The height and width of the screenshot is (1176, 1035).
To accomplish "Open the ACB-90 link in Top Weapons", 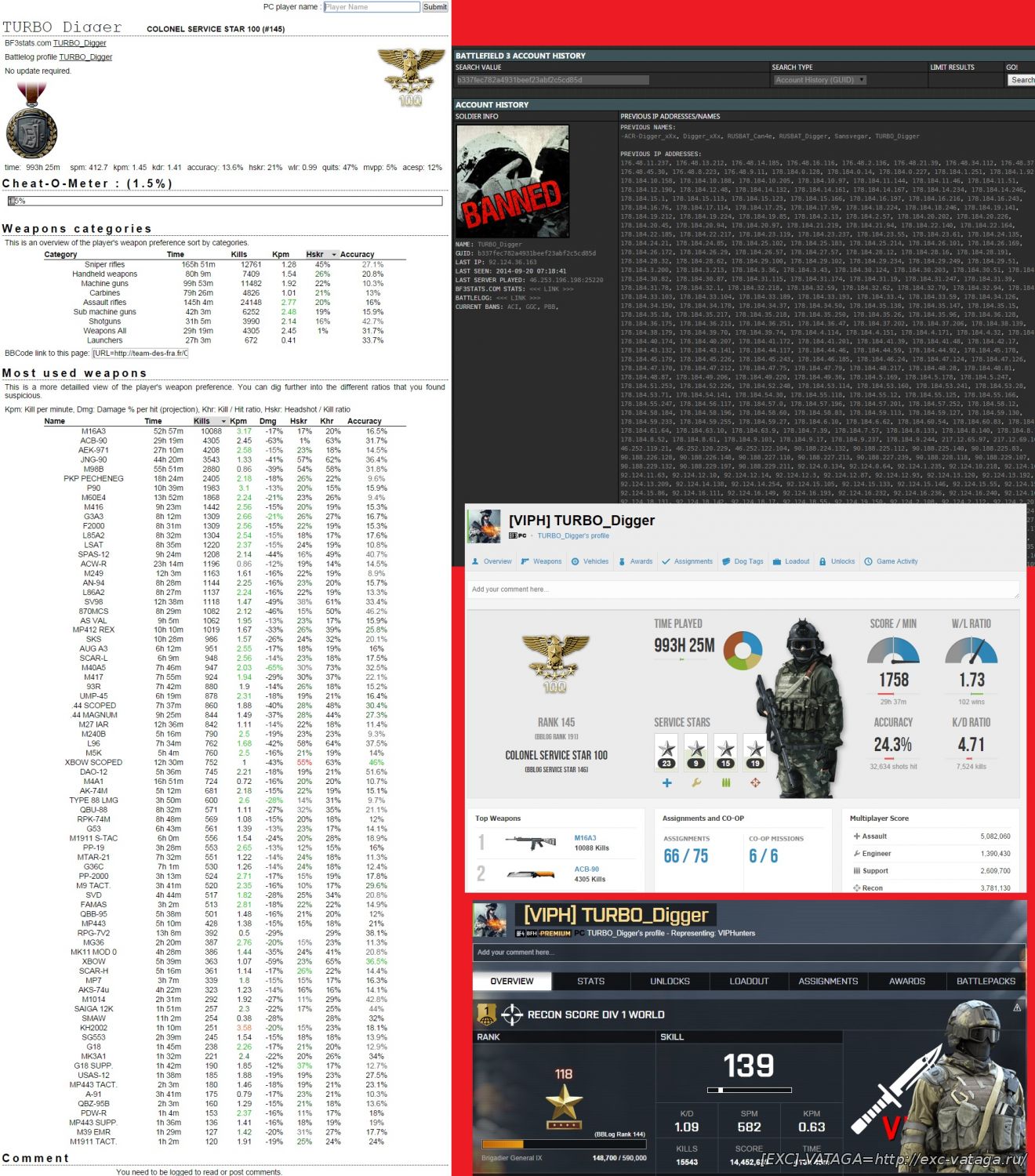I will (586, 869).
